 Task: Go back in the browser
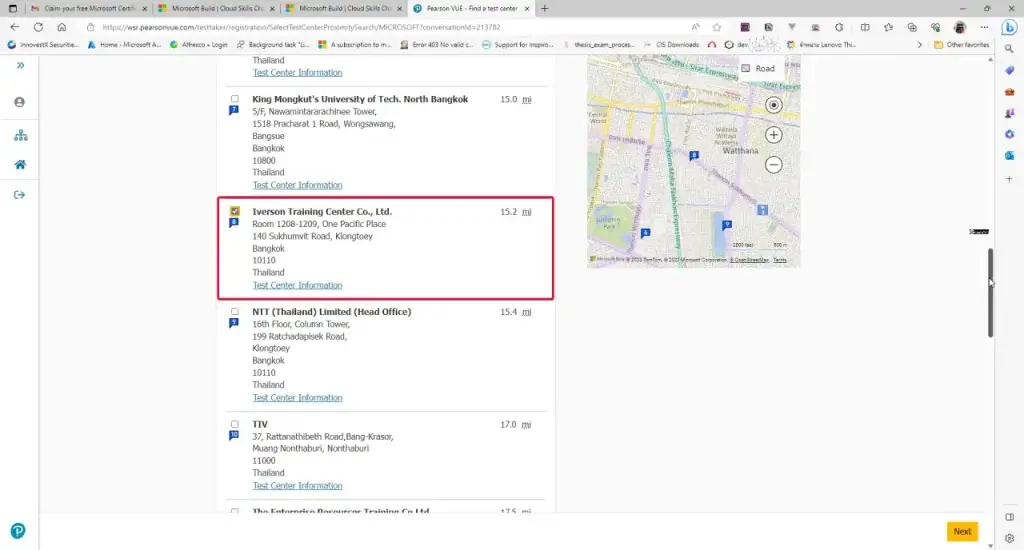coord(15,27)
